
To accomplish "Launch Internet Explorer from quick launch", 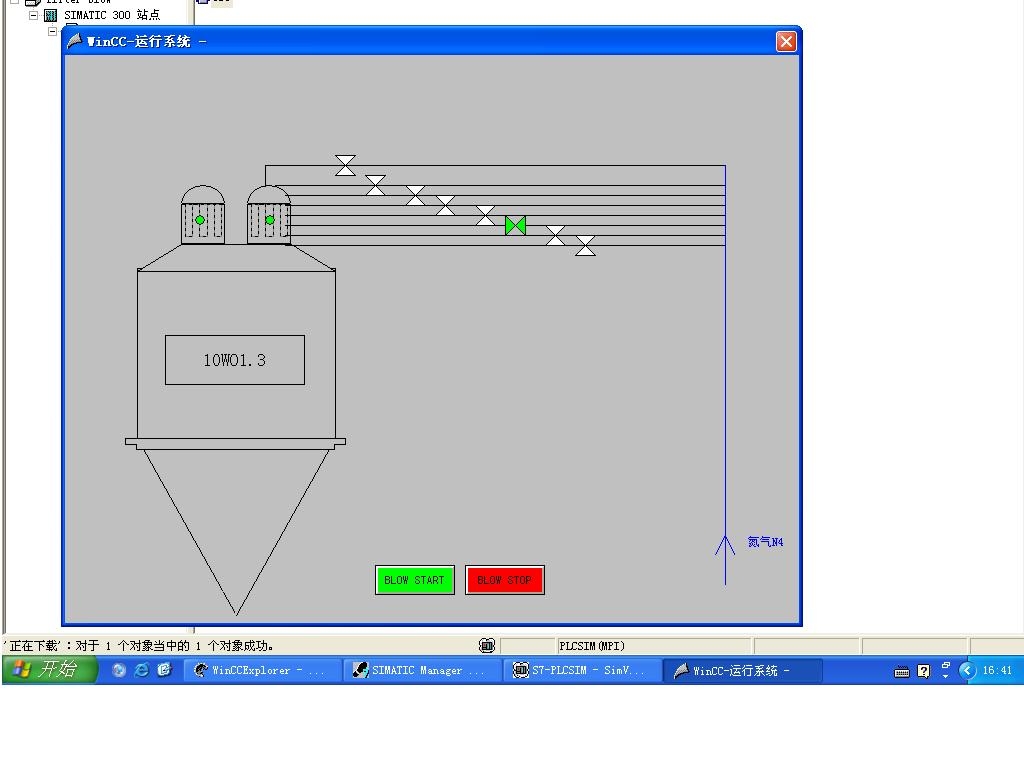I will [x=142, y=670].
